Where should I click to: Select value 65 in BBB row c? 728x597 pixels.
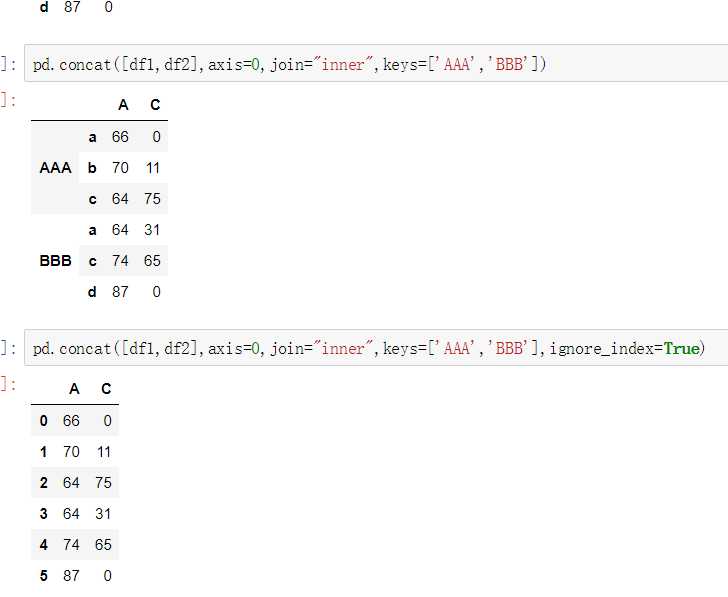pyautogui.click(x=152, y=260)
